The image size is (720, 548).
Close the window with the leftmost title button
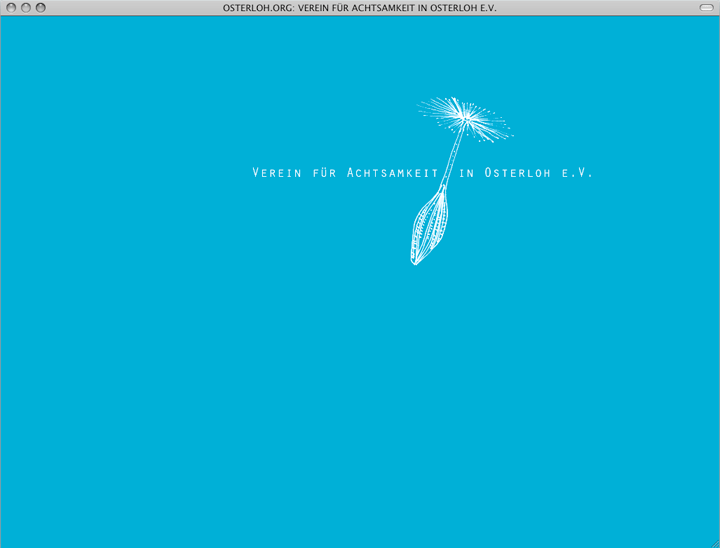(11, 7)
